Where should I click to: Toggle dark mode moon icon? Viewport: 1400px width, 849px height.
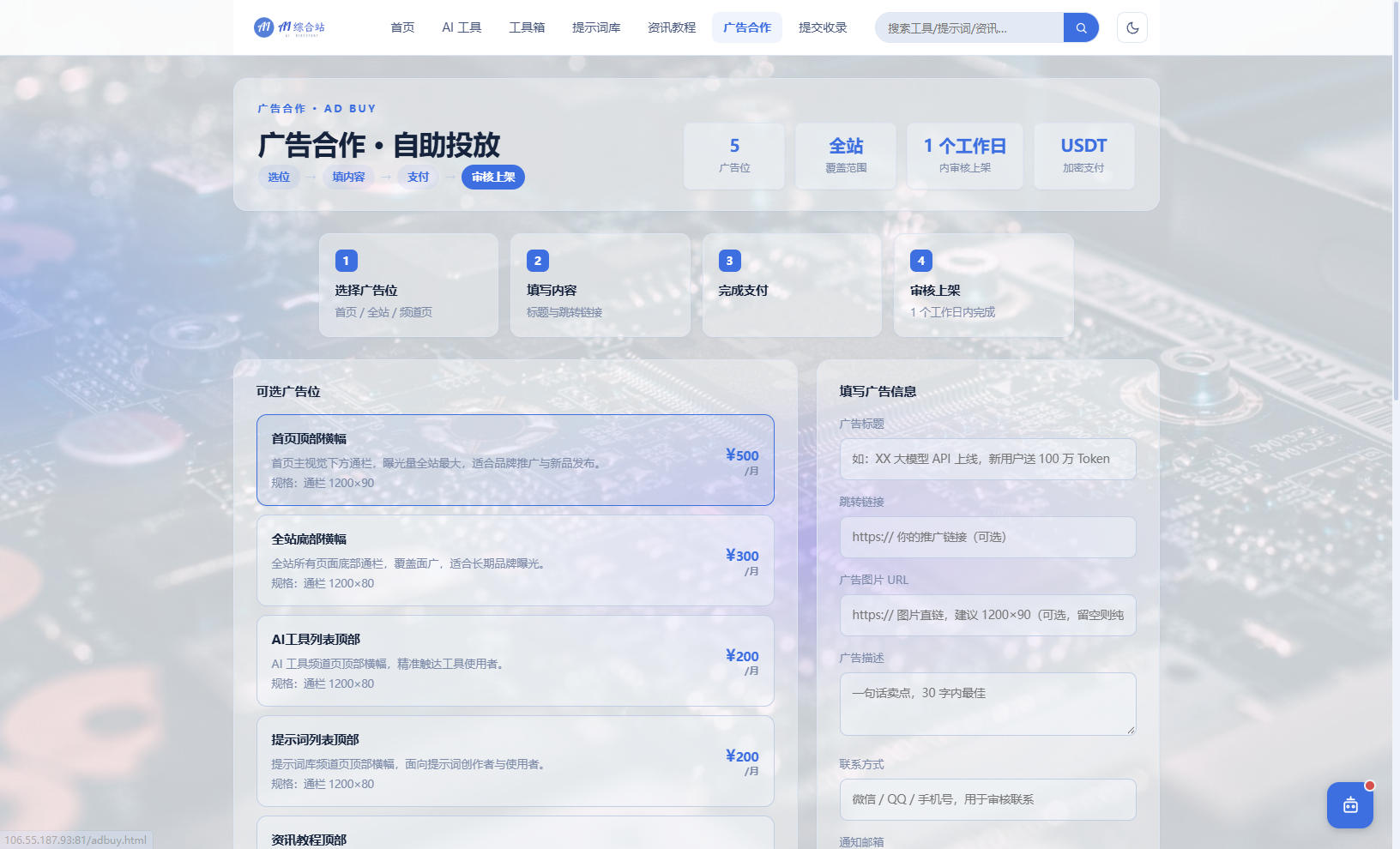[x=1132, y=27]
